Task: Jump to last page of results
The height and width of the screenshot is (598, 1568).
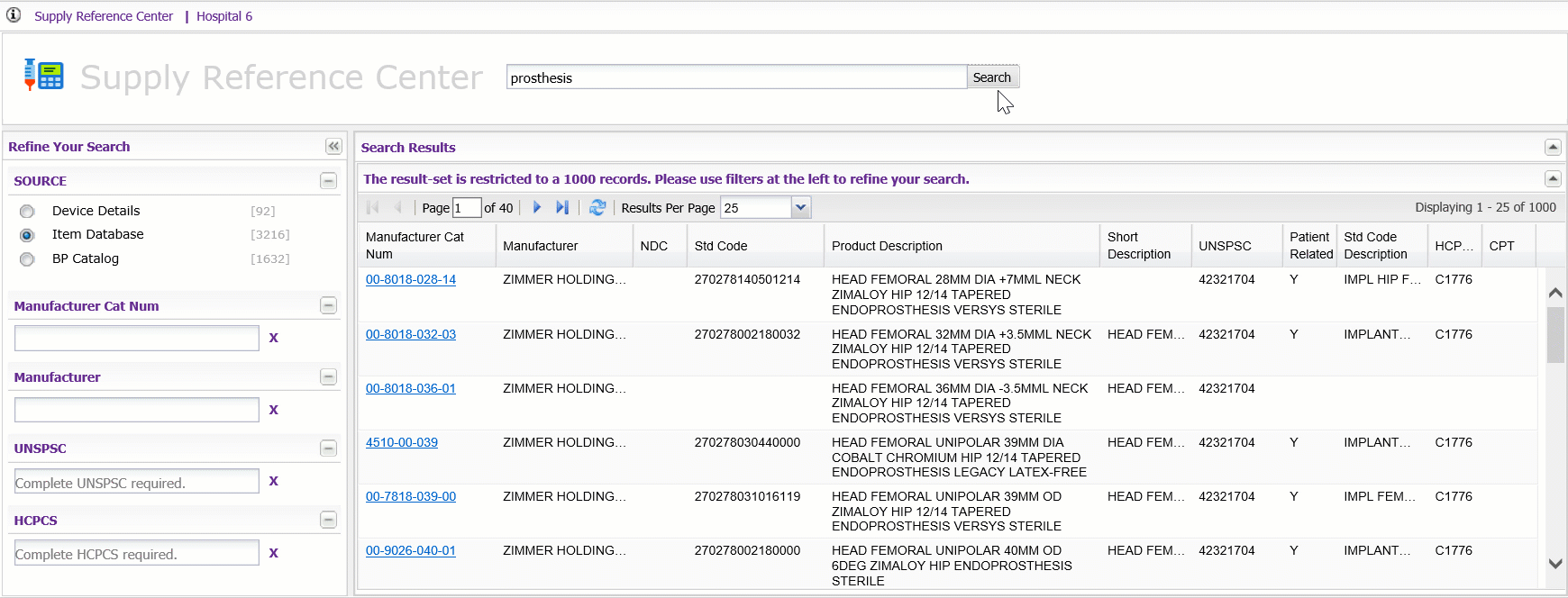Action: point(562,207)
